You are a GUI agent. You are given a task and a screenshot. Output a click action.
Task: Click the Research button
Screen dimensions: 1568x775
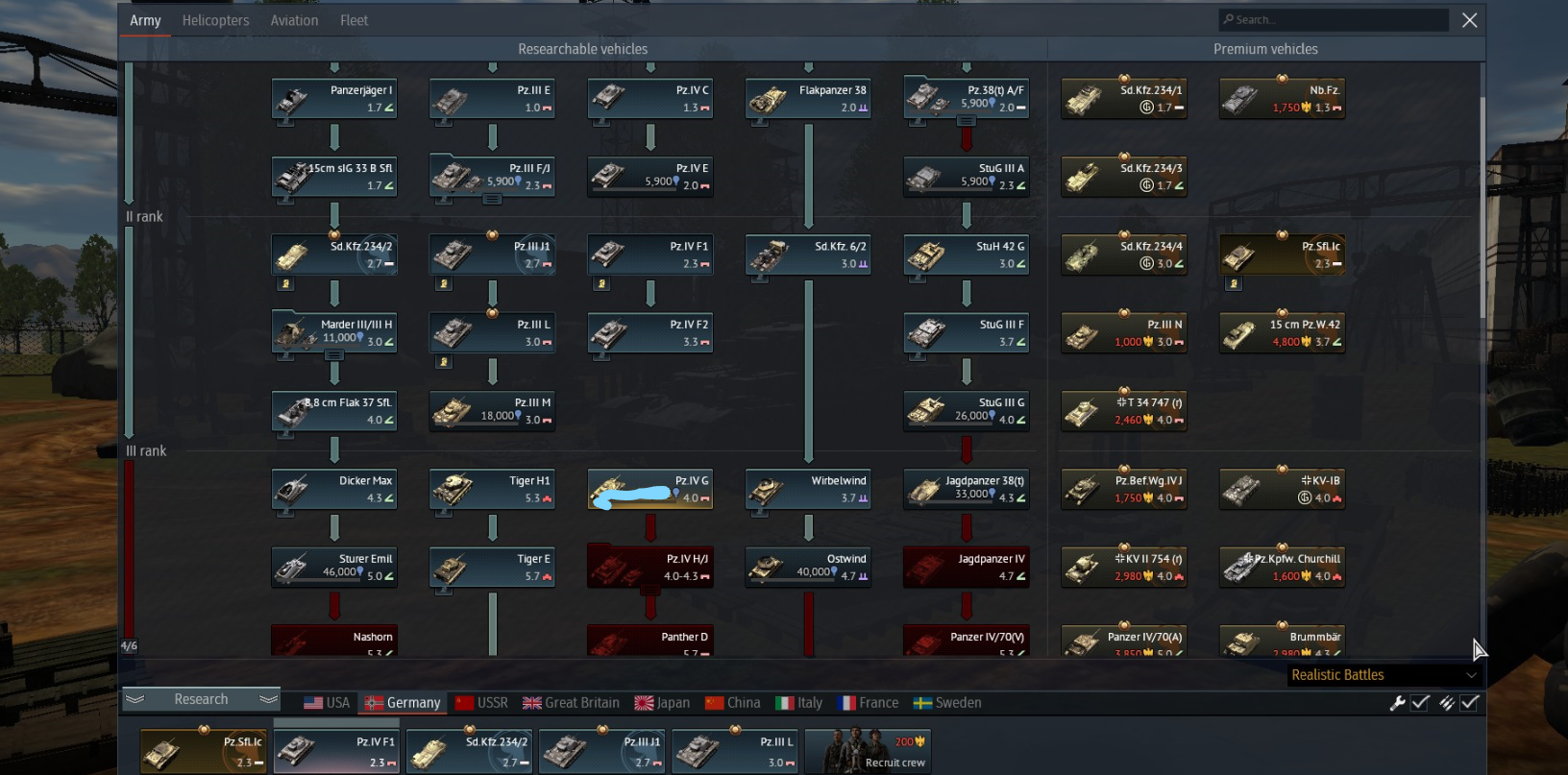click(201, 699)
